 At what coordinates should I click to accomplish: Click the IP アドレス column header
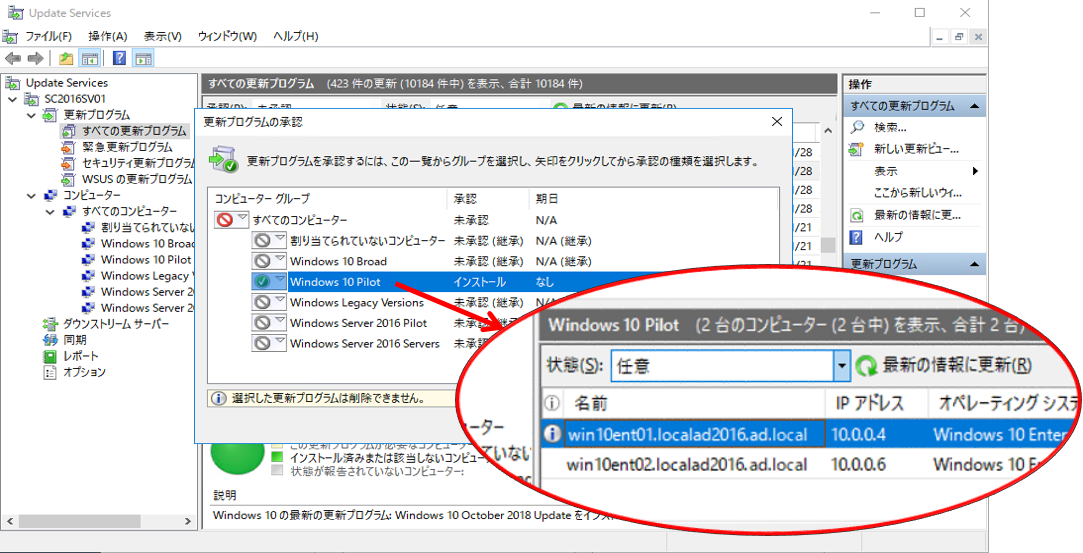coord(870,404)
